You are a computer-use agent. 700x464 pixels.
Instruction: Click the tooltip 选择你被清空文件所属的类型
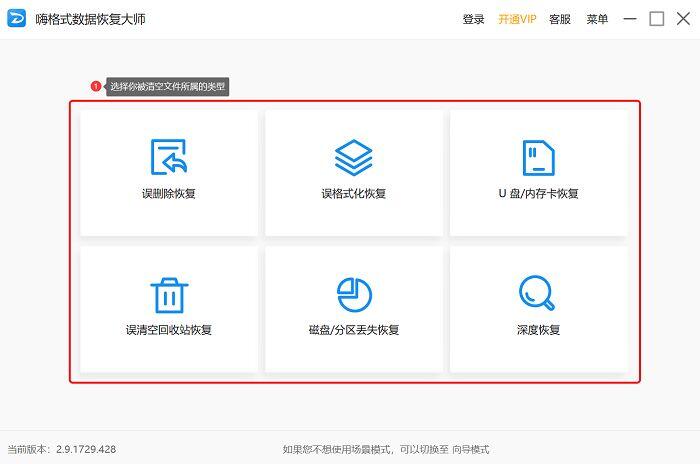tap(167, 87)
